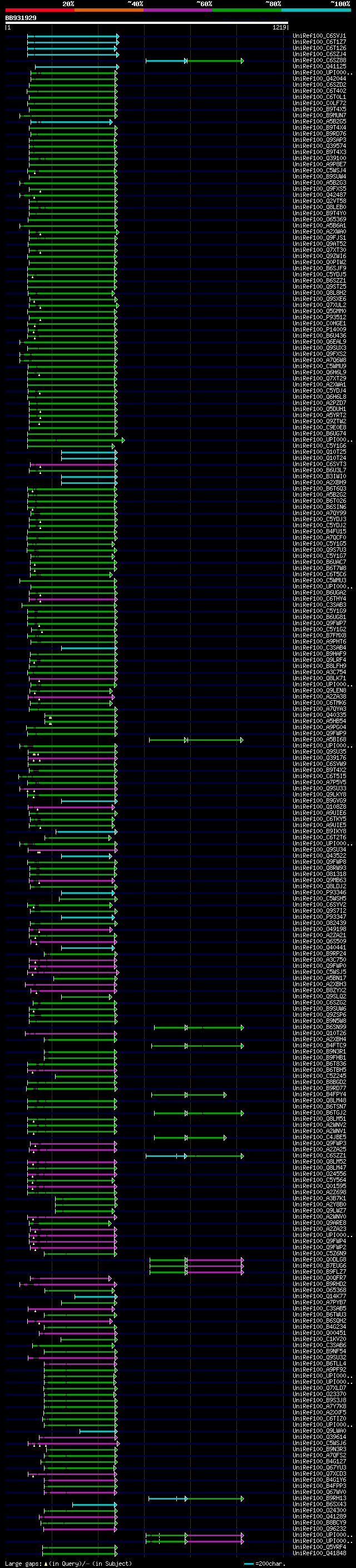Viewport: 356px width, 1568px height.
Task: Select the UniRef100_O65369 label
Action: point(319,219)
